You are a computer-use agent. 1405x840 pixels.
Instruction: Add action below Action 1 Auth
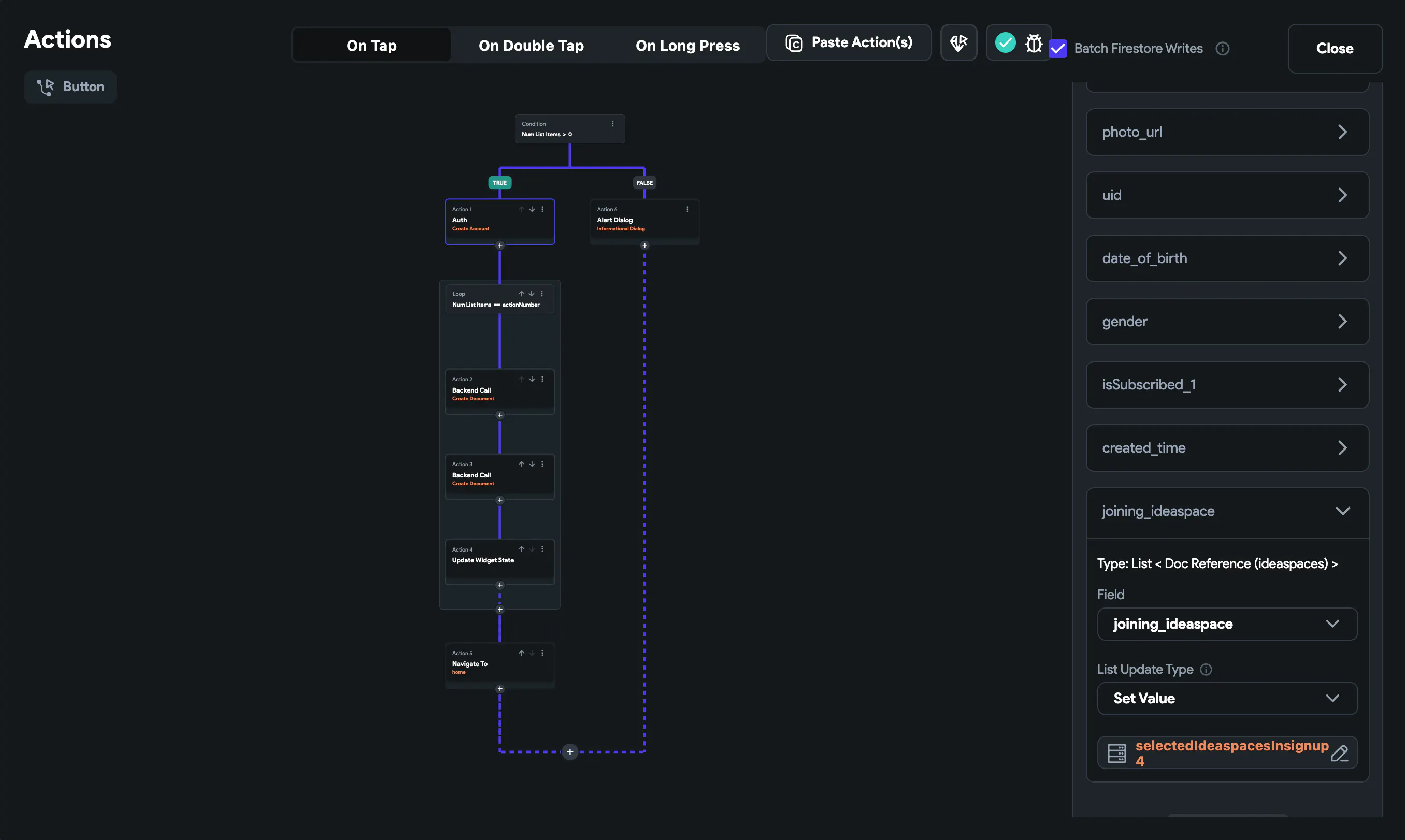tap(499, 245)
